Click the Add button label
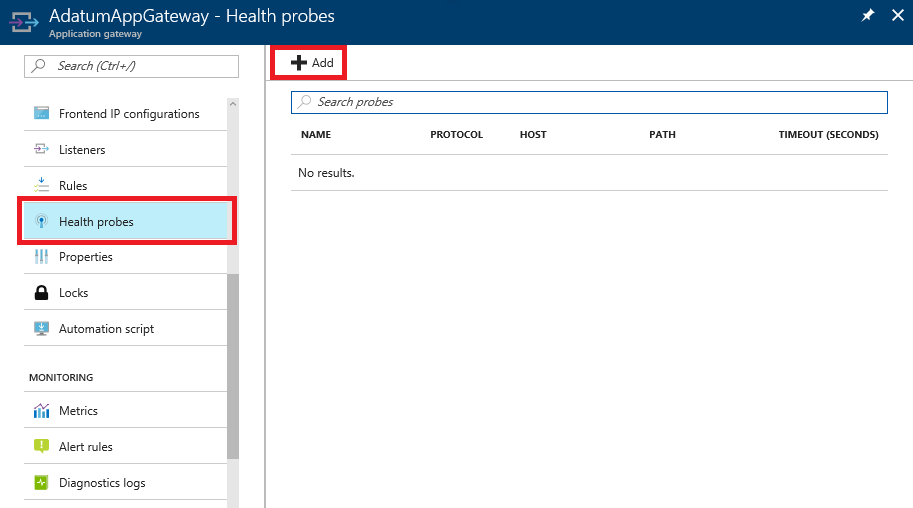913x508 pixels. 323,63
